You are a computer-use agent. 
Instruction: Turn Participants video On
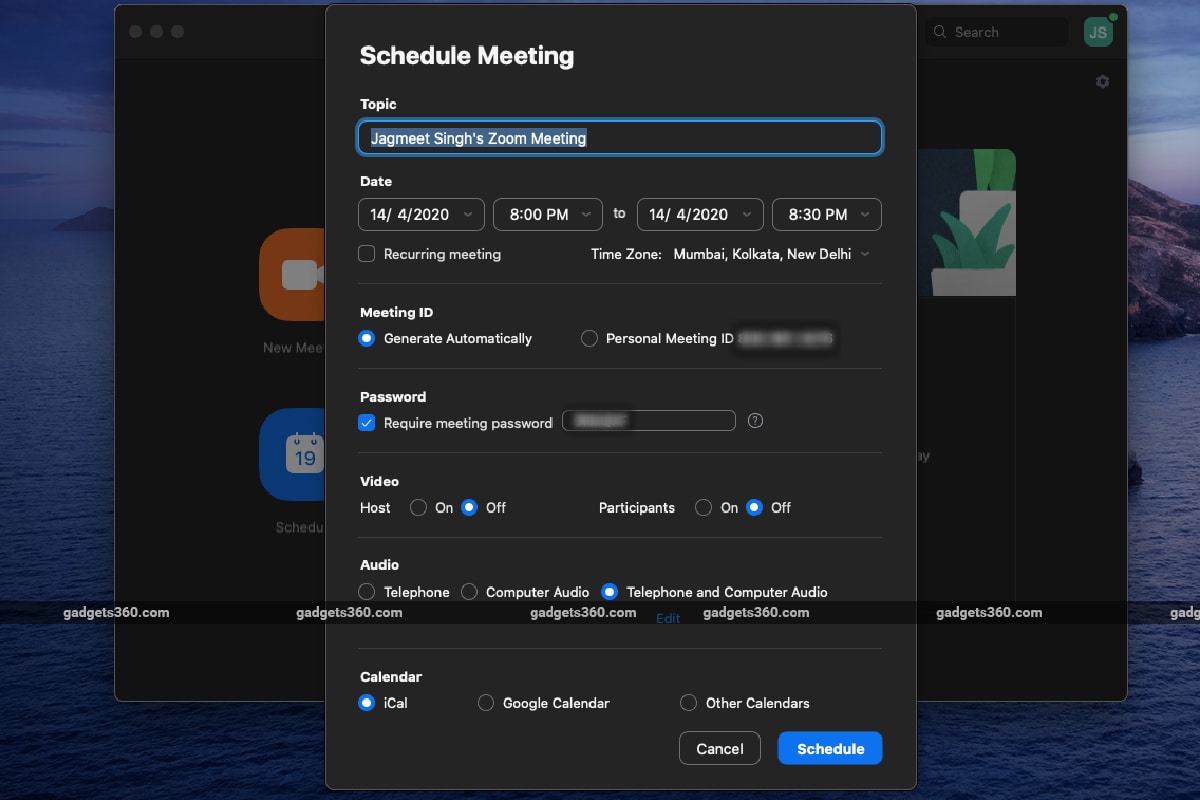click(704, 507)
